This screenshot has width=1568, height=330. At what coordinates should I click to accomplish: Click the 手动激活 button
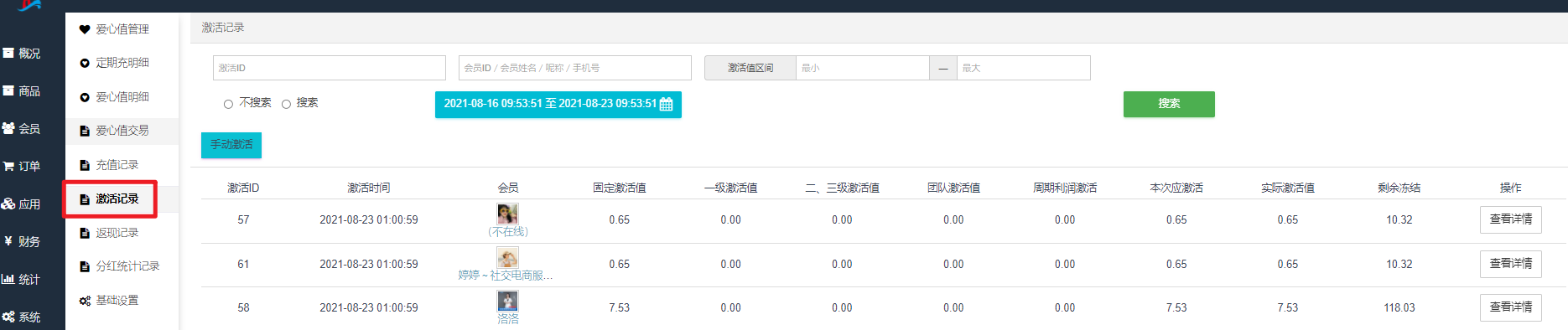pyautogui.click(x=231, y=145)
